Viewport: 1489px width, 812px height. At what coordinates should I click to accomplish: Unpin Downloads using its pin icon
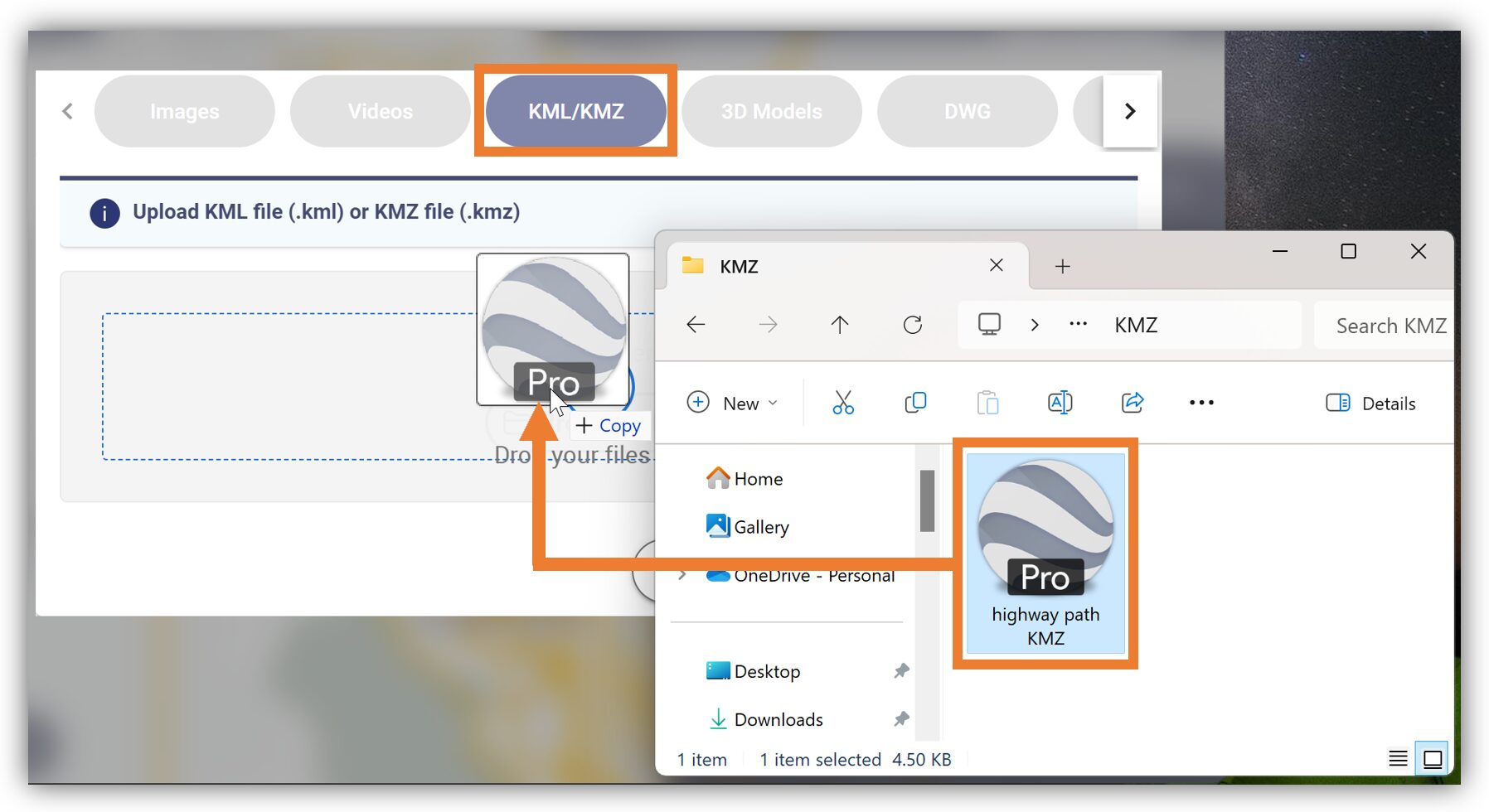(901, 719)
